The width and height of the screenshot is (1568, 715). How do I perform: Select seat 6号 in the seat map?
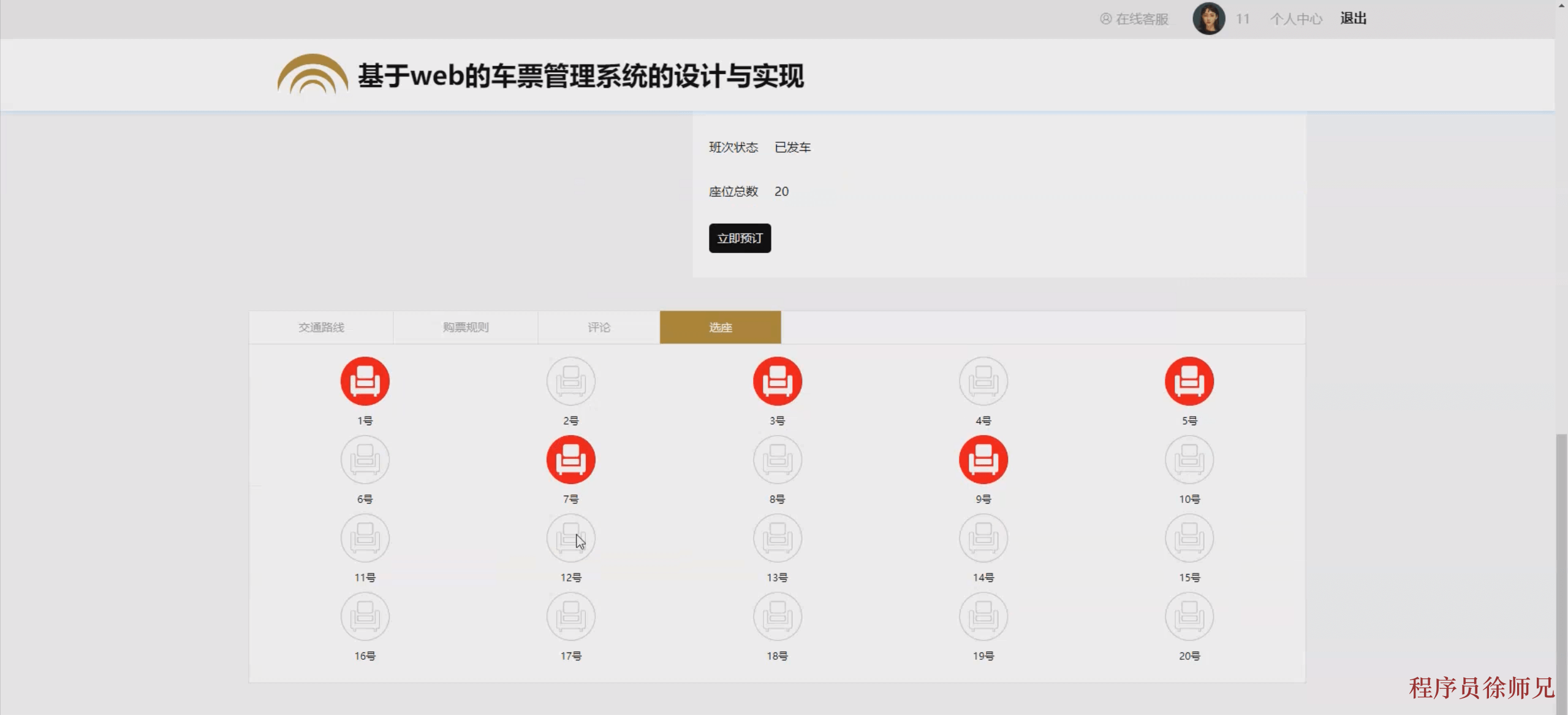click(365, 459)
